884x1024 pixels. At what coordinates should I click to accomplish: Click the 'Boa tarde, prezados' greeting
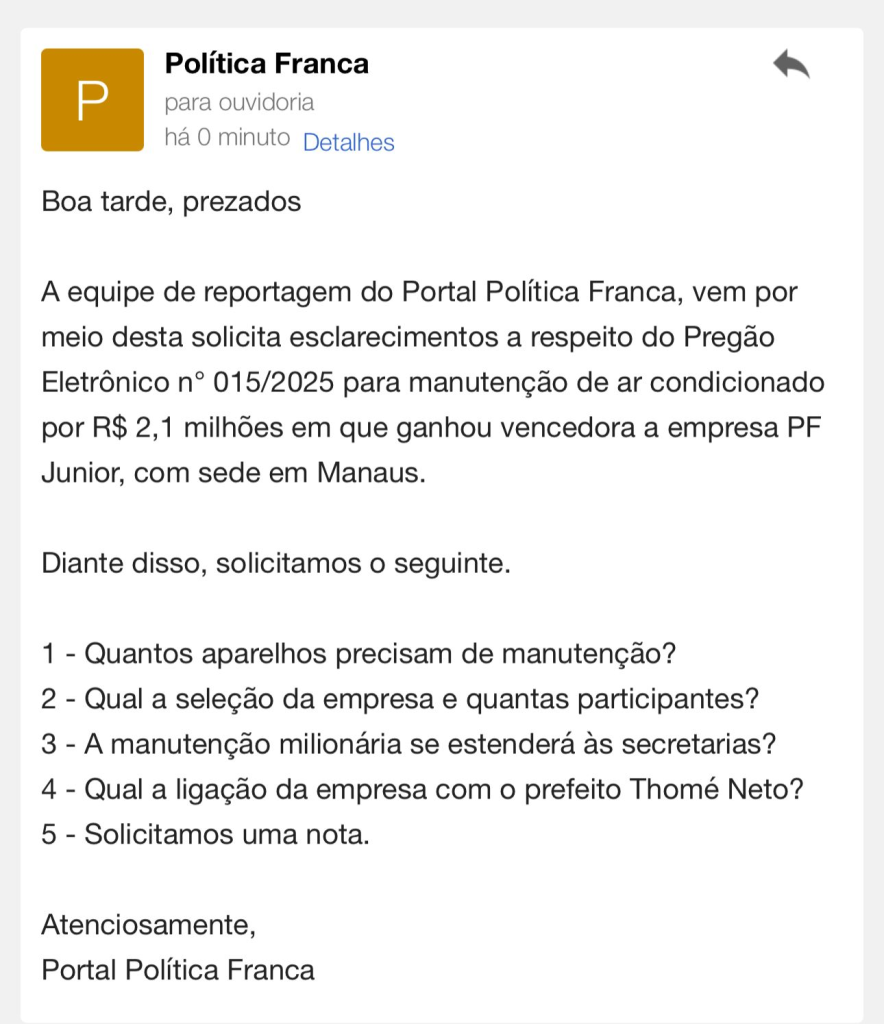(x=171, y=201)
